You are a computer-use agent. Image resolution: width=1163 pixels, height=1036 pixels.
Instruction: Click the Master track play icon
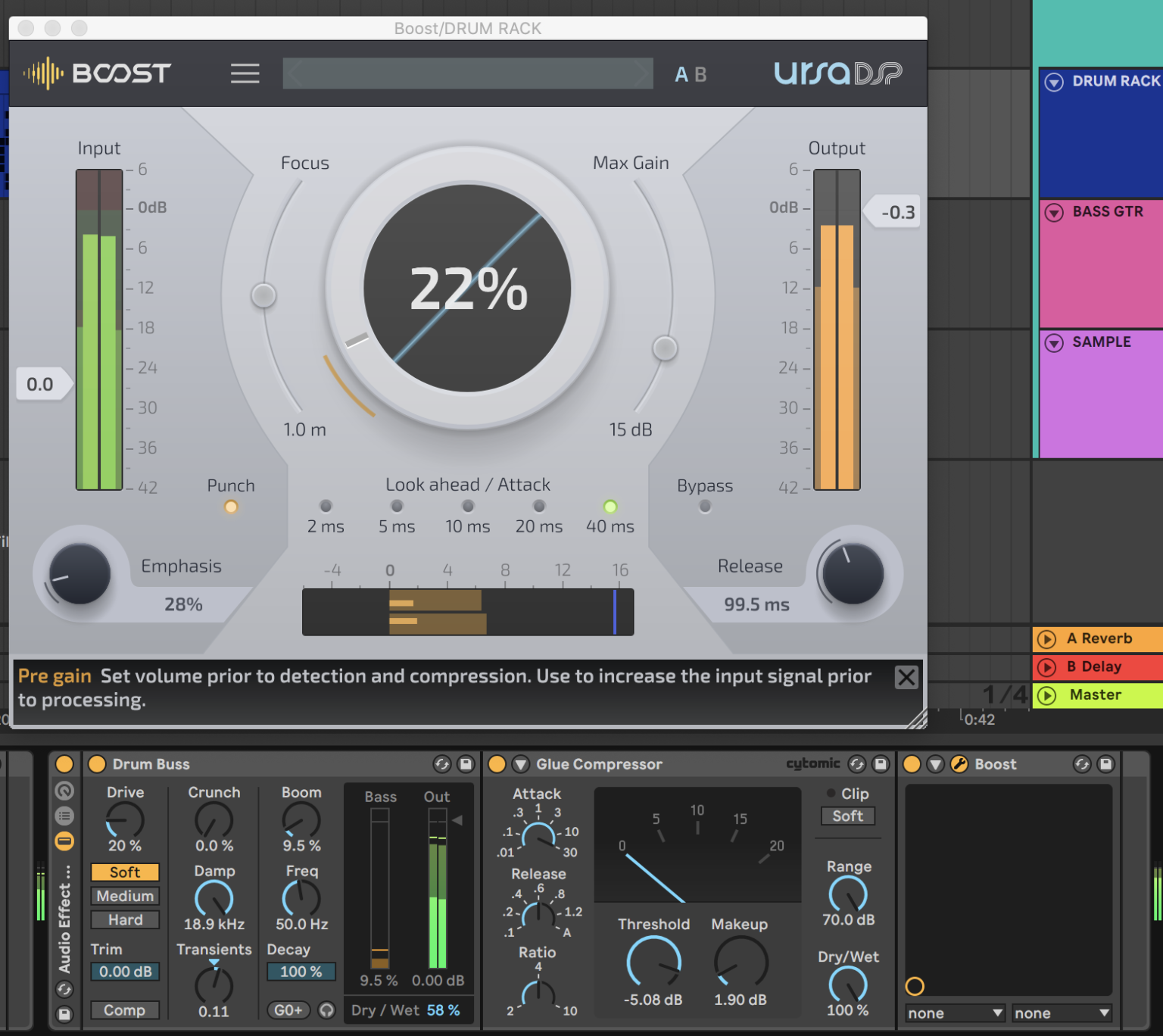coord(1046,695)
